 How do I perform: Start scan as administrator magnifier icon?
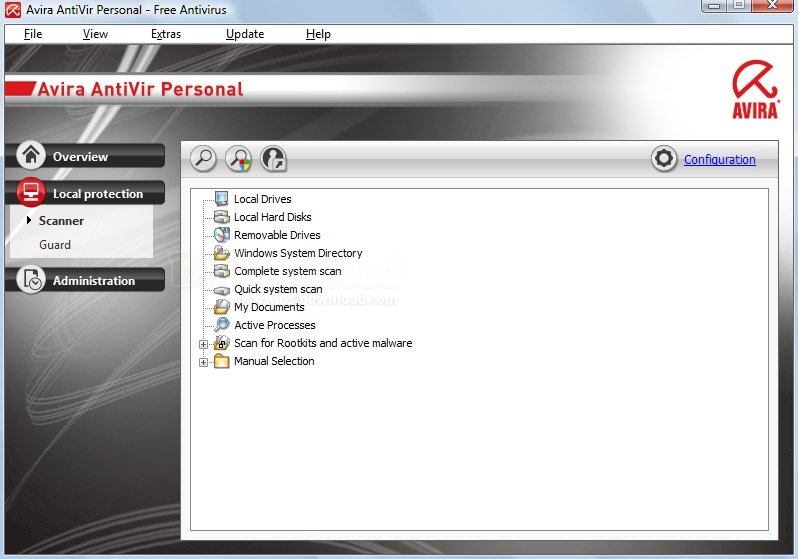tap(239, 159)
